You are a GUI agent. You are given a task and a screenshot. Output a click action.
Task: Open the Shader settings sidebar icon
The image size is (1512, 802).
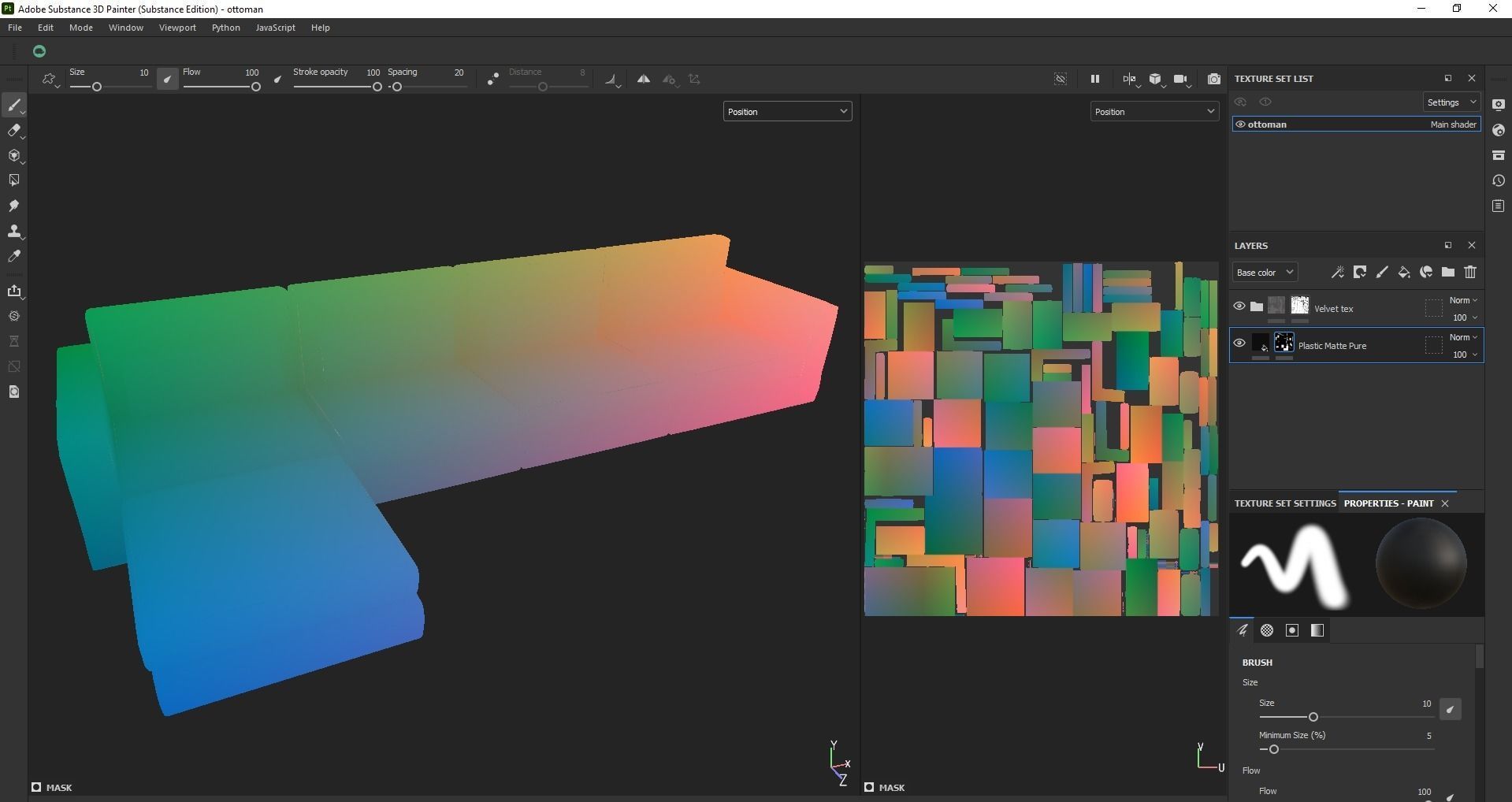click(1499, 130)
